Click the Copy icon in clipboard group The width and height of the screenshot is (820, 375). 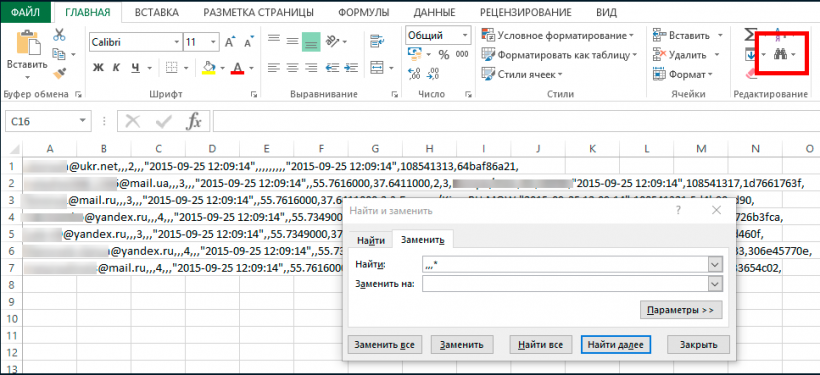point(59,54)
